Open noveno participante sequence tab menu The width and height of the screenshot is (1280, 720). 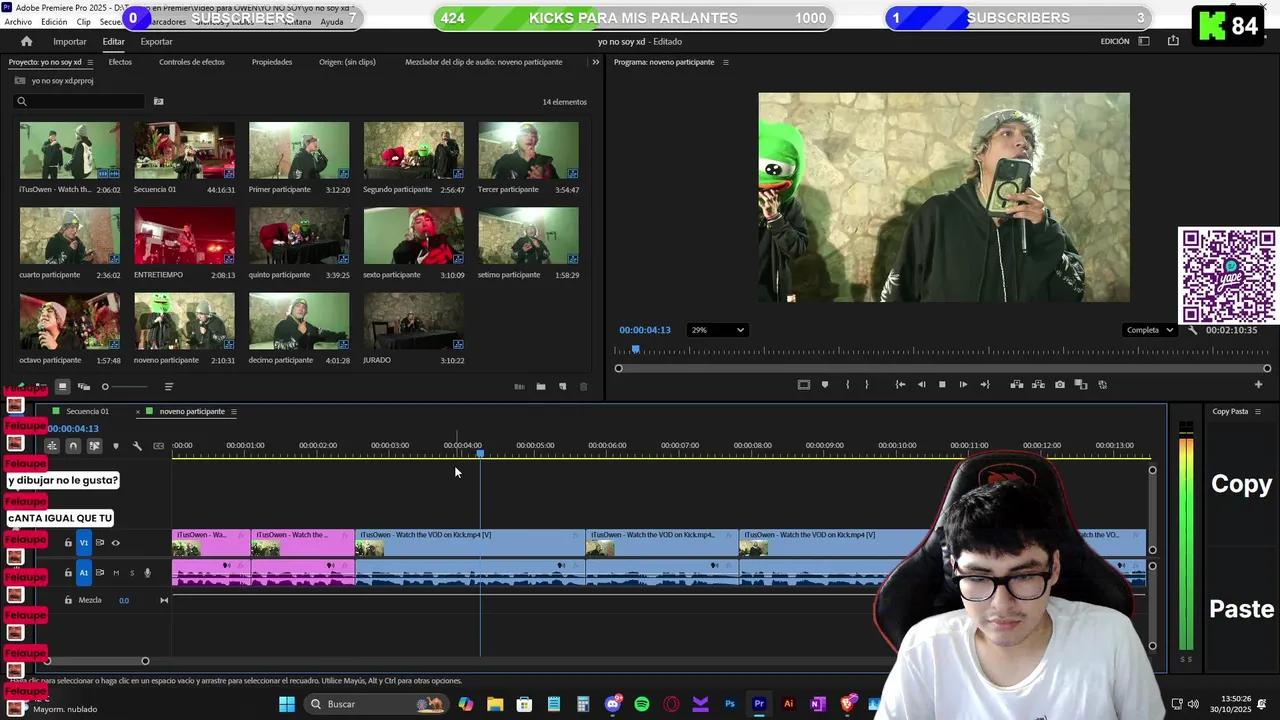point(234,412)
